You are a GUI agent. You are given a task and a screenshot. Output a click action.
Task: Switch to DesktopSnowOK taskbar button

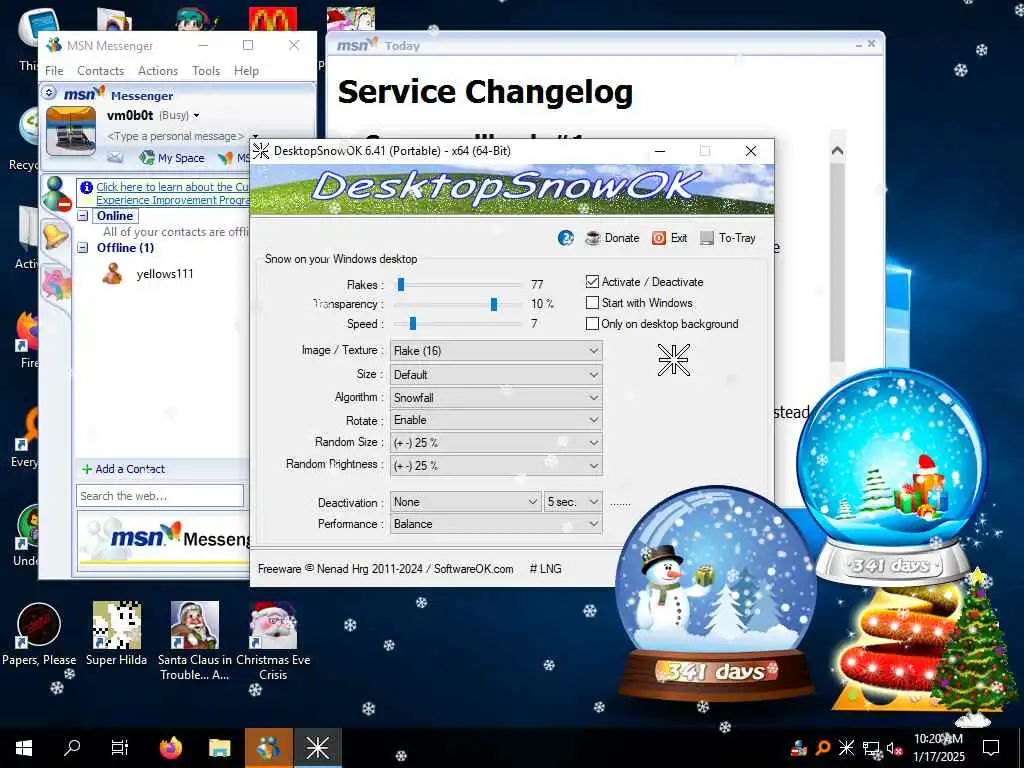click(317, 748)
